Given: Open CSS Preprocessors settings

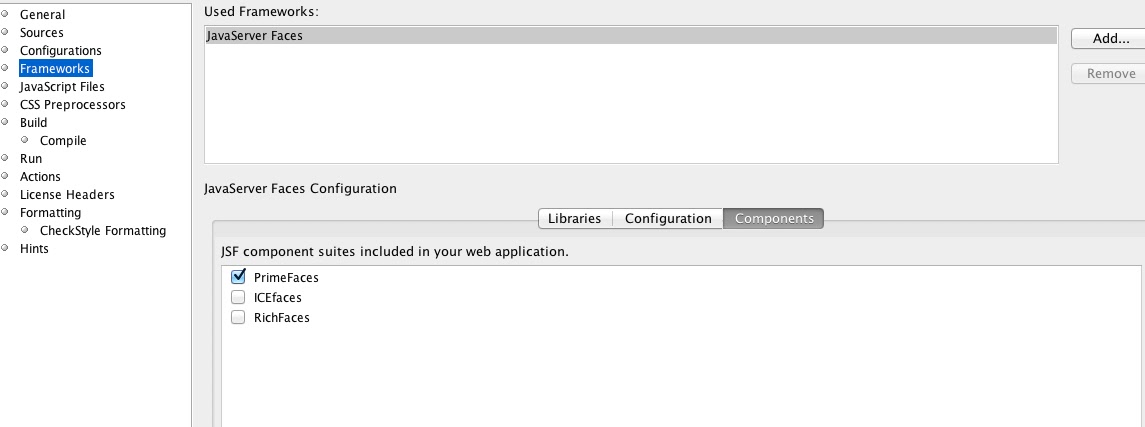Looking at the screenshot, I should pos(72,105).
